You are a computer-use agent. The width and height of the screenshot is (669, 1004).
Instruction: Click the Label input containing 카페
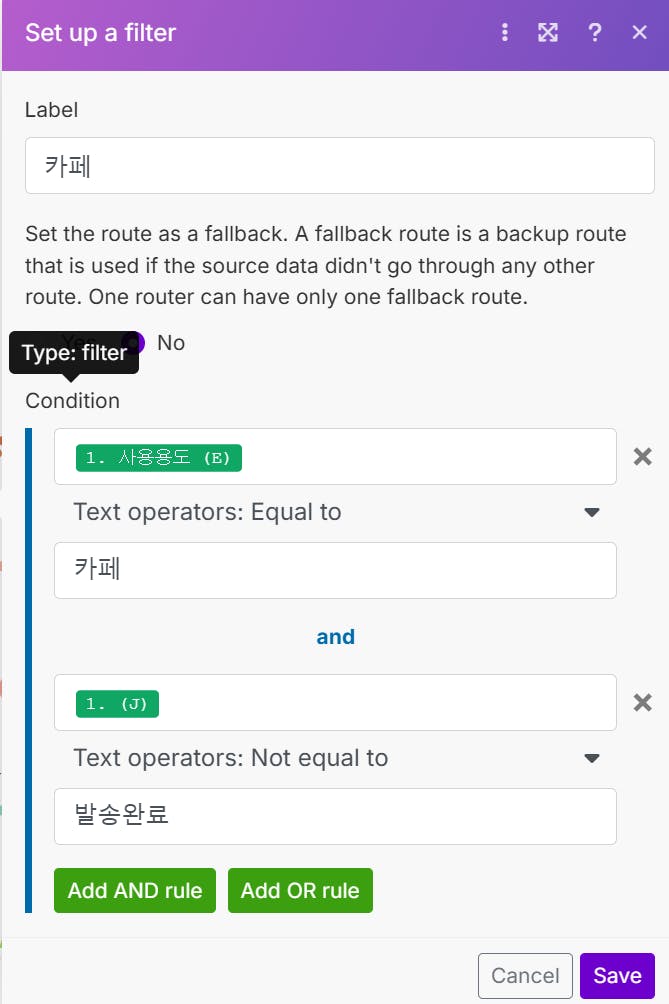pyautogui.click(x=340, y=166)
